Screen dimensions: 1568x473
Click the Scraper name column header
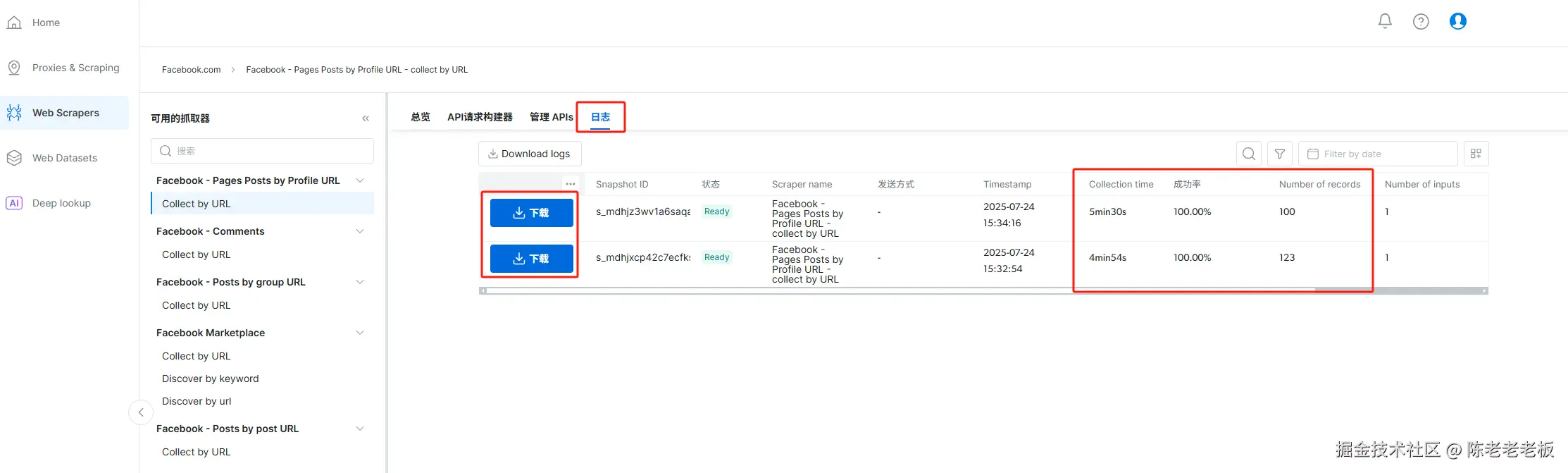tap(802, 184)
